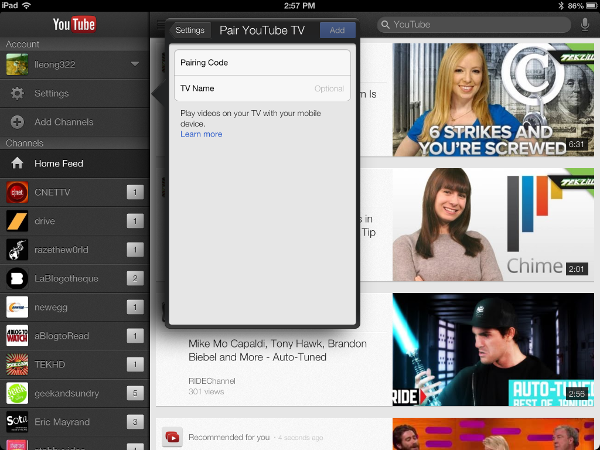Select the Home Feed house icon
Screen dimensions: 600x450
click(17, 163)
